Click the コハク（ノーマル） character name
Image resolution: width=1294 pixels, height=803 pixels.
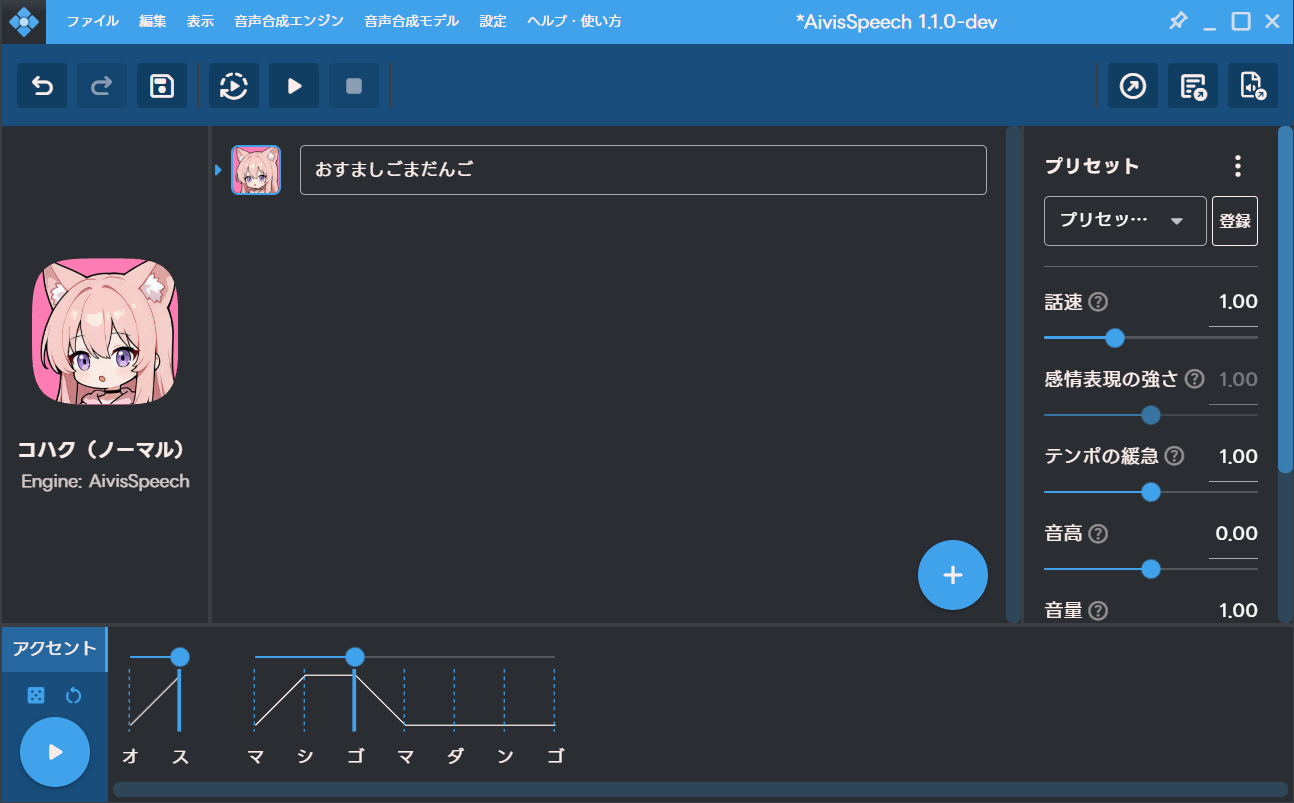[x=103, y=449]
